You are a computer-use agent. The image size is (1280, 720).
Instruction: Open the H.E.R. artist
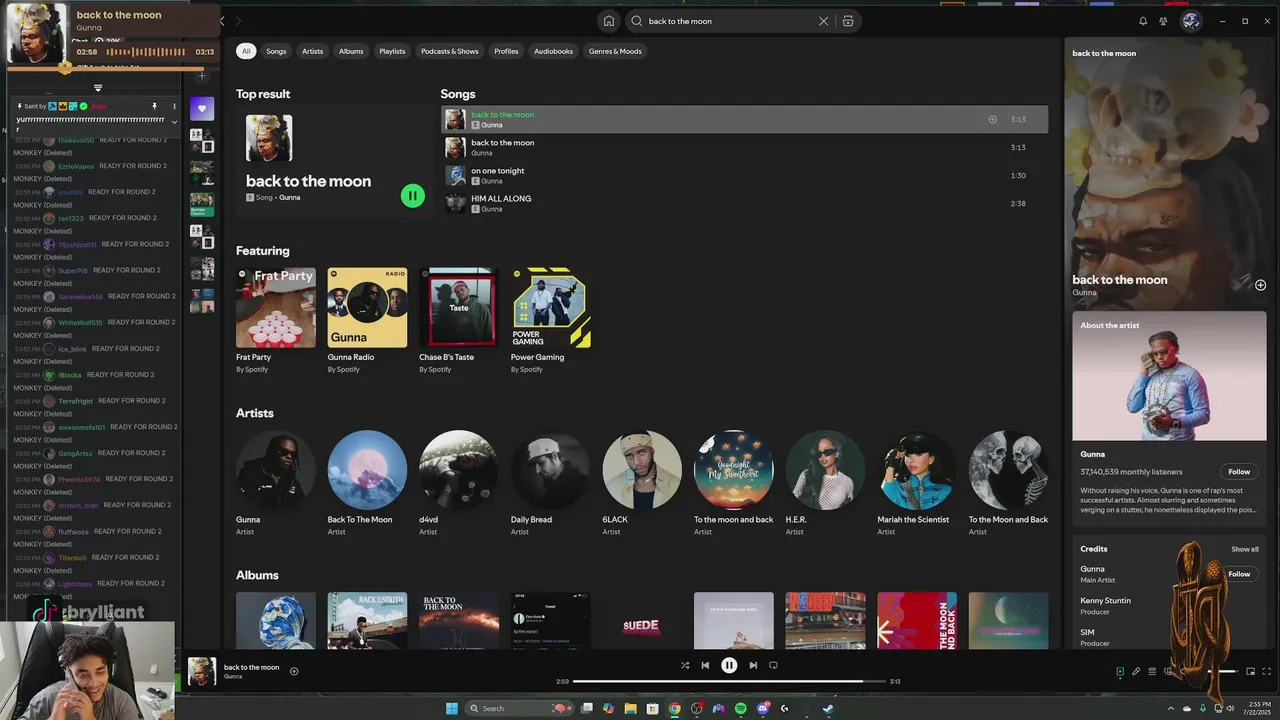tap(825, 470)
